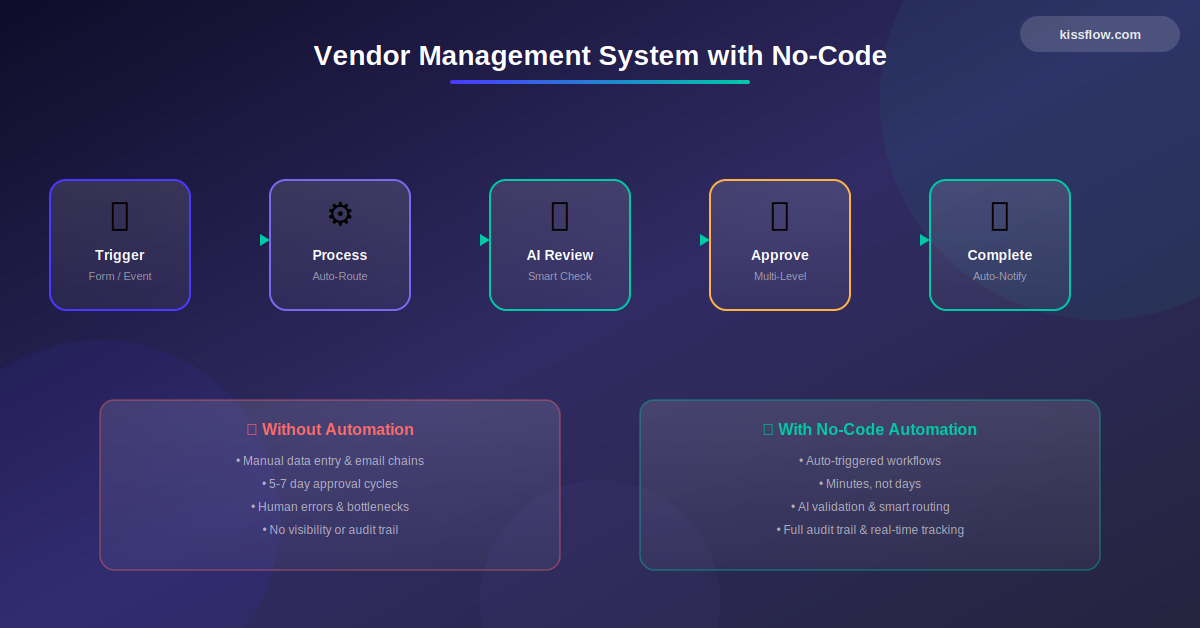Click the icon above AI Review label

coord(560,215)
